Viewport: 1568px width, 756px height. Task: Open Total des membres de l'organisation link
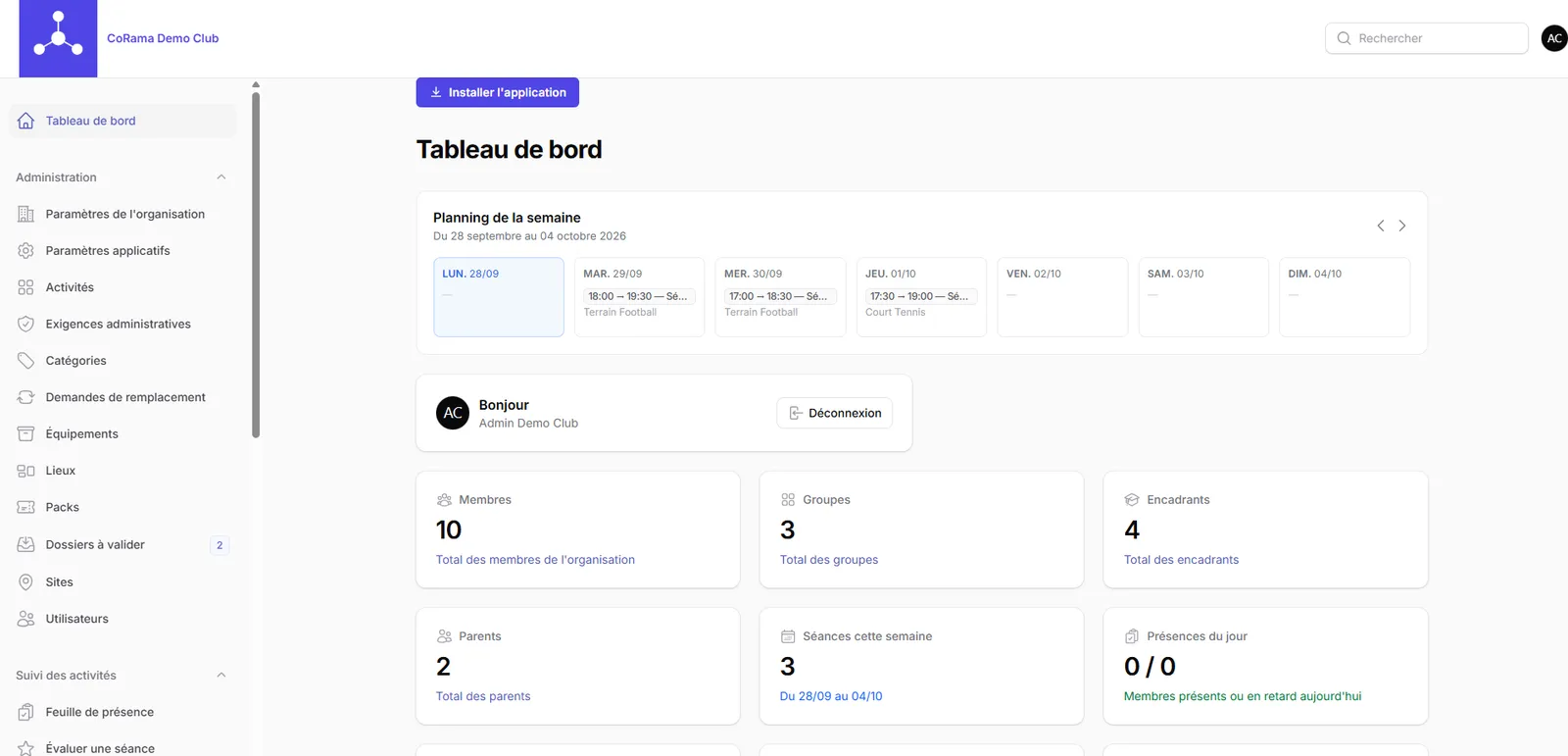pos(535,560)
